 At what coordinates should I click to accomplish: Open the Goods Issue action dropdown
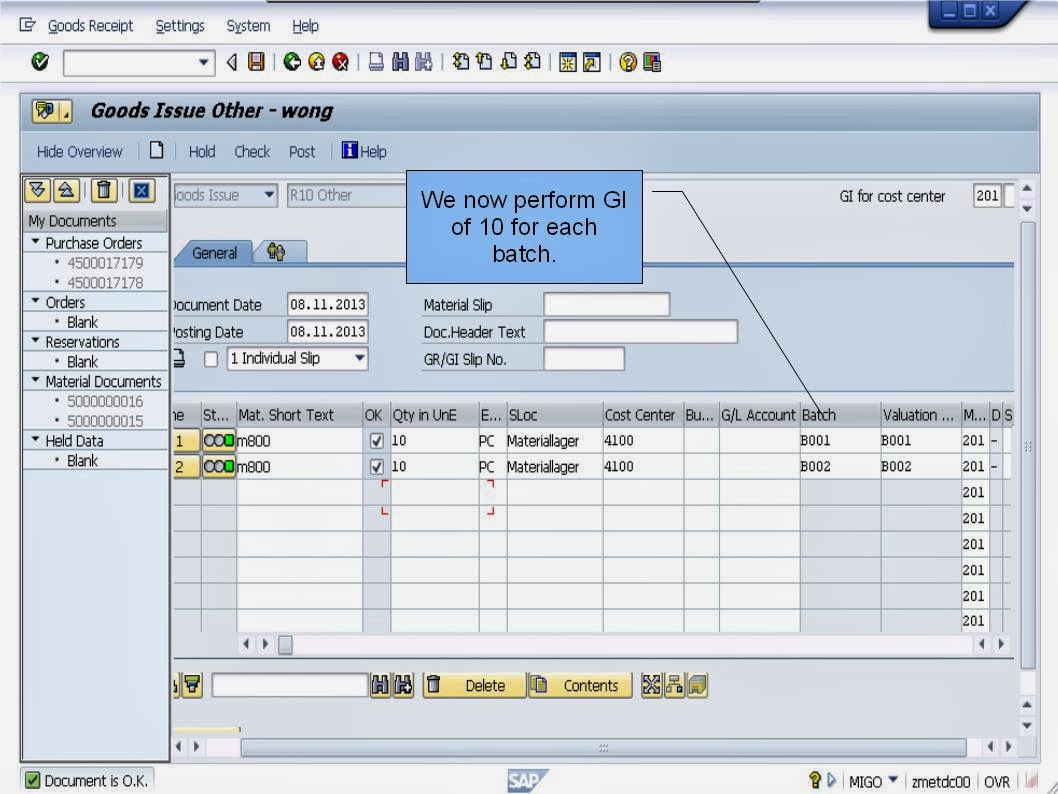[x=269, y=195]
